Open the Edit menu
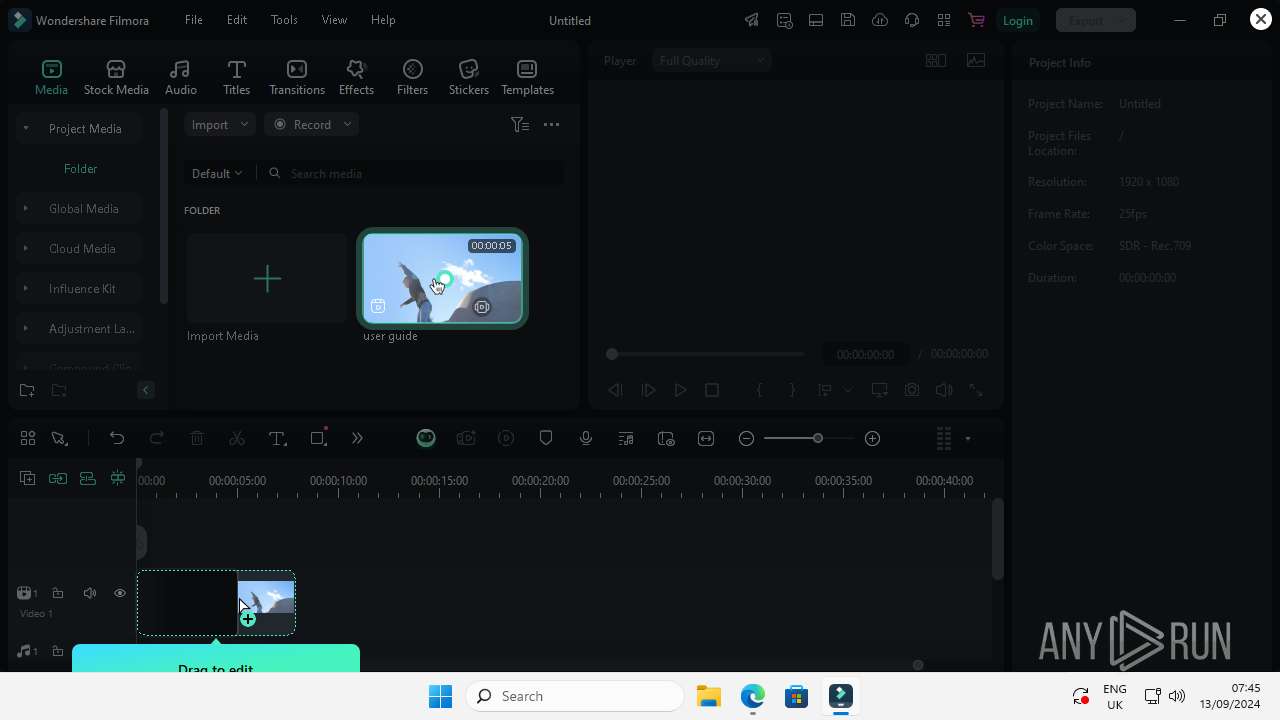 tap(237, 20)
